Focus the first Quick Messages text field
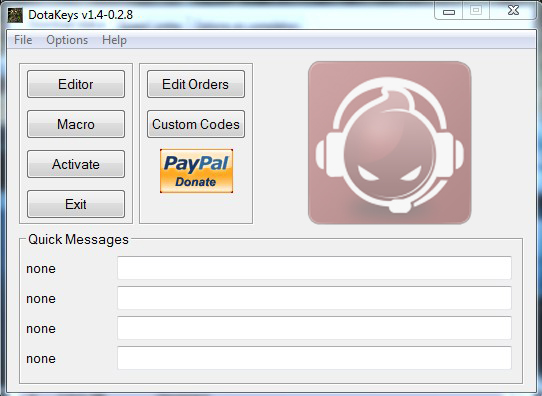Screen dimensions: 542x396 [x=314, y=268]
